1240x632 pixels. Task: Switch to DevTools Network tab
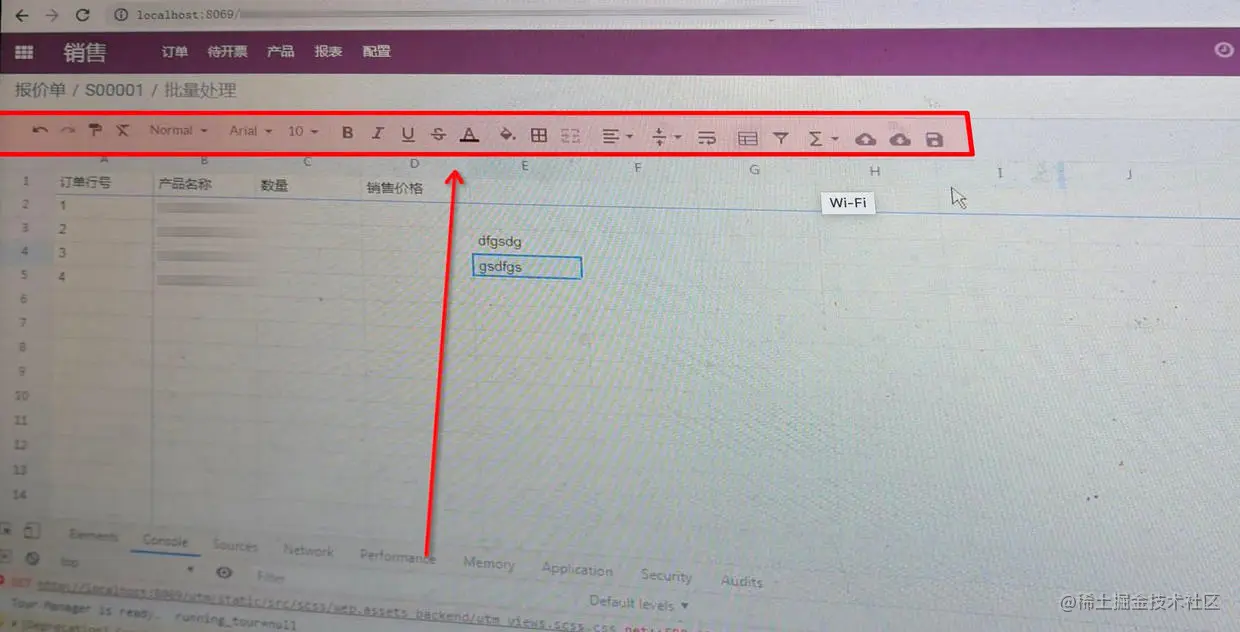click(x=308, y=550)
